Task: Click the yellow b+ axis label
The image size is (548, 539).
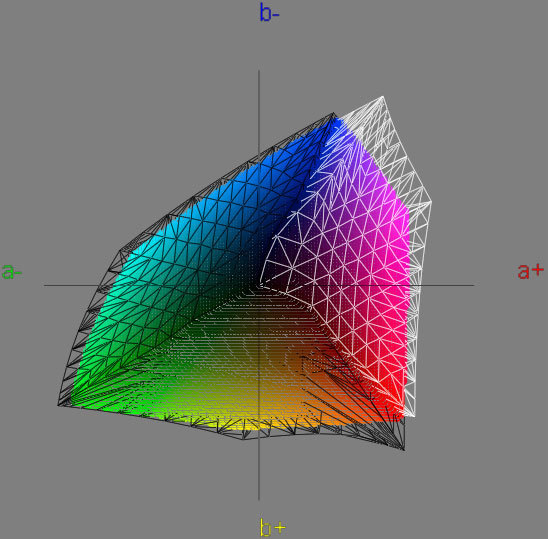Action: 273,527
